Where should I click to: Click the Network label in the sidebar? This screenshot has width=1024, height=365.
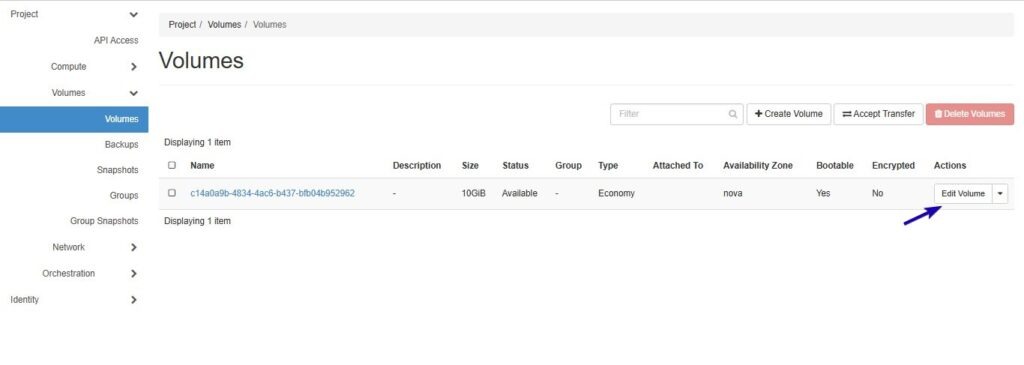tap(69, 247)
